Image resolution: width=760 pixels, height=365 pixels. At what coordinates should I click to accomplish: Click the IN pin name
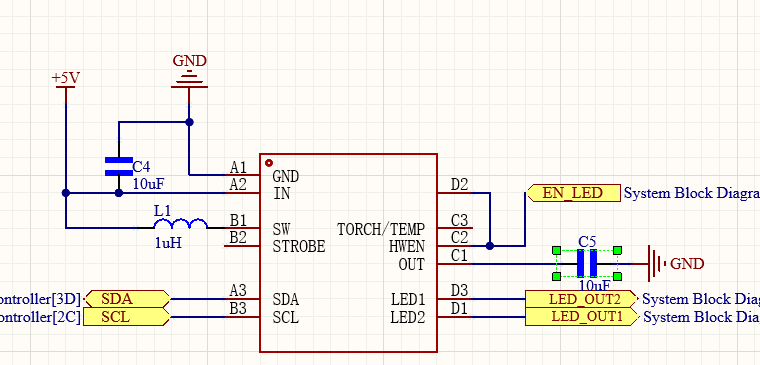(282, 194)
